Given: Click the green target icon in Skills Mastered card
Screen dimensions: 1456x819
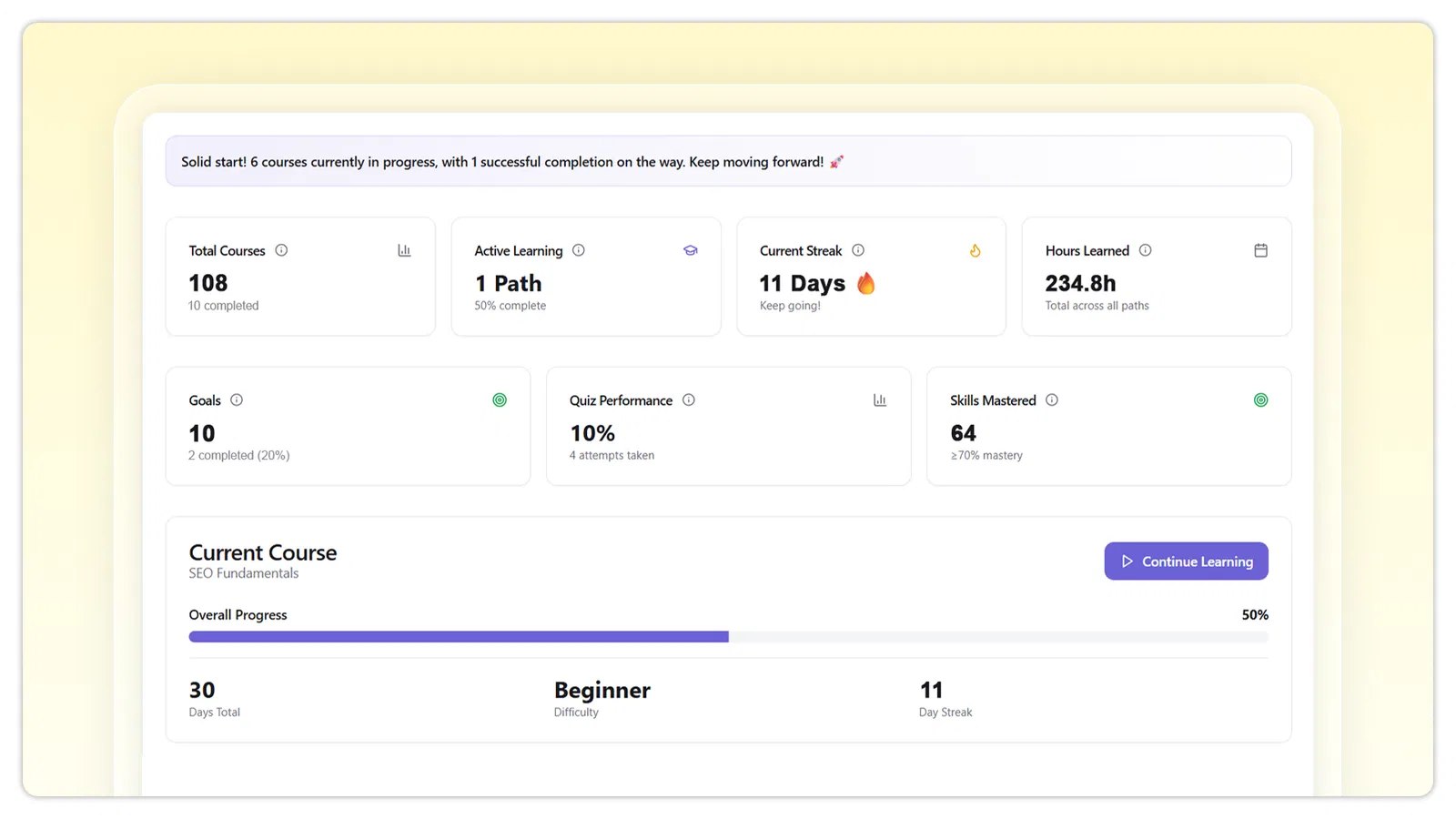Looking at the screenshot, I should [1260, 399].
